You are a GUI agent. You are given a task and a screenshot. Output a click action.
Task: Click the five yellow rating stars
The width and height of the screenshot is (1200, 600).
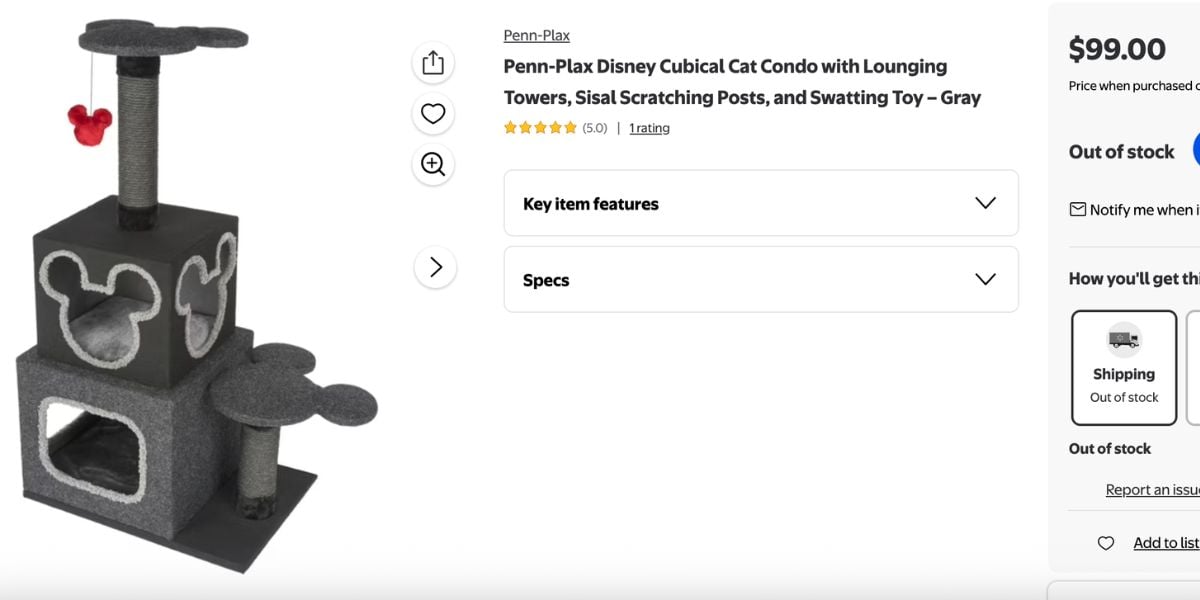point(540,128)
